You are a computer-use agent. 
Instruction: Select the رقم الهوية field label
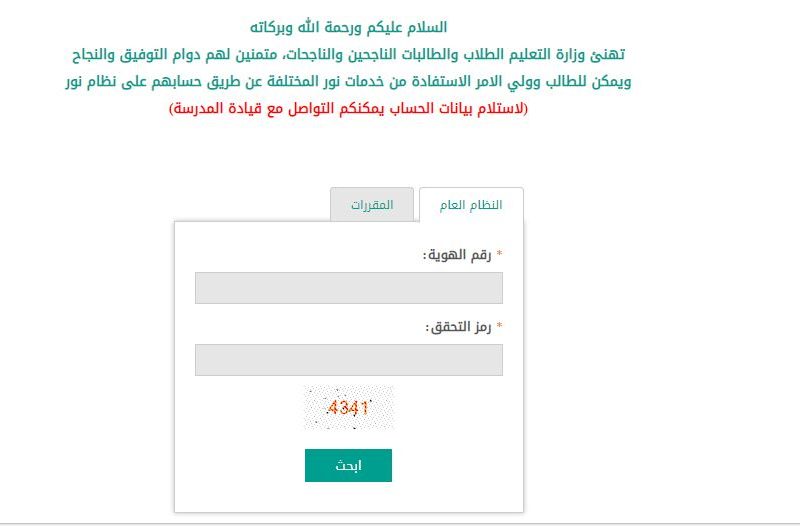(457, 255)
